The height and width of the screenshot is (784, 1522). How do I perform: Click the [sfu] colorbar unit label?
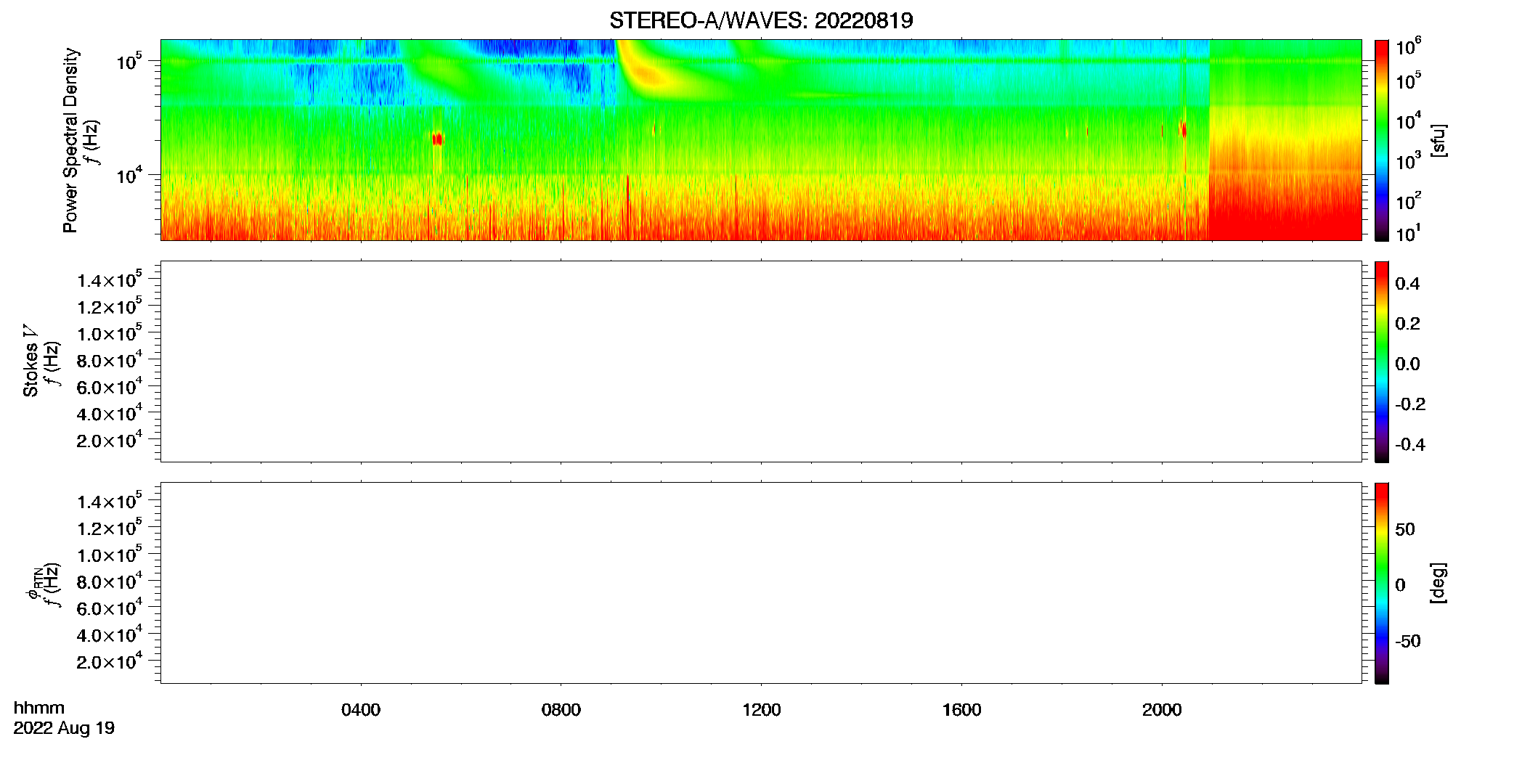[1438, 140]
